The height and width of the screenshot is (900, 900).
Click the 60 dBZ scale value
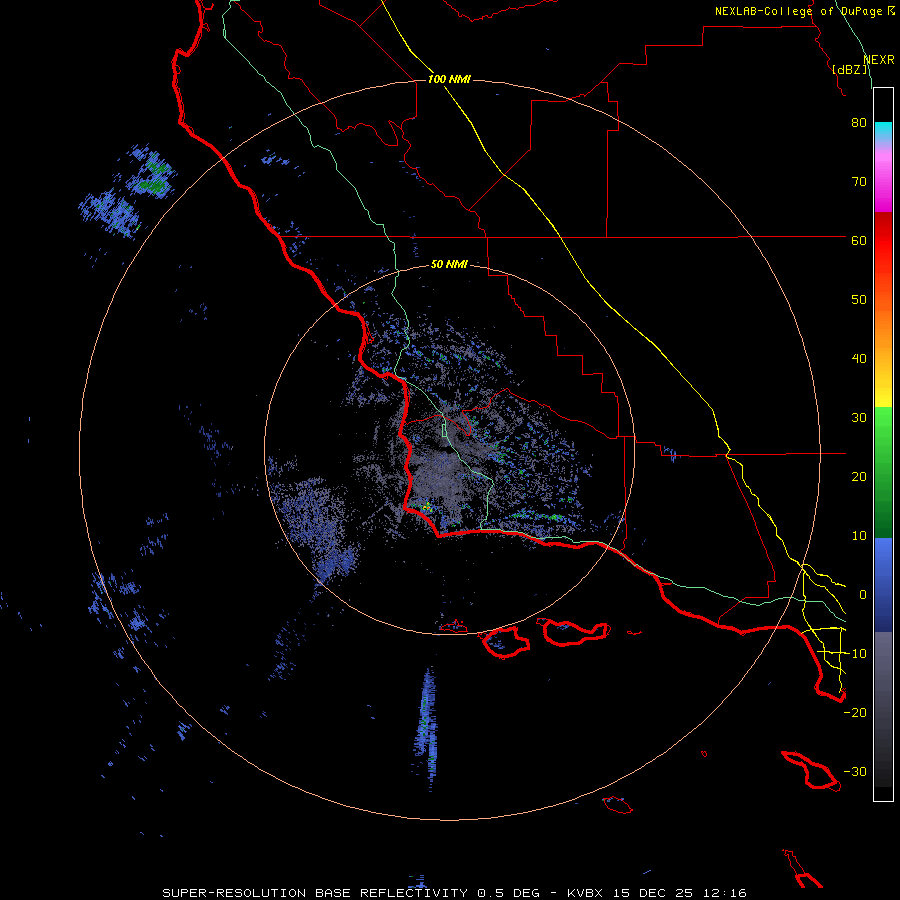(859, 240)
